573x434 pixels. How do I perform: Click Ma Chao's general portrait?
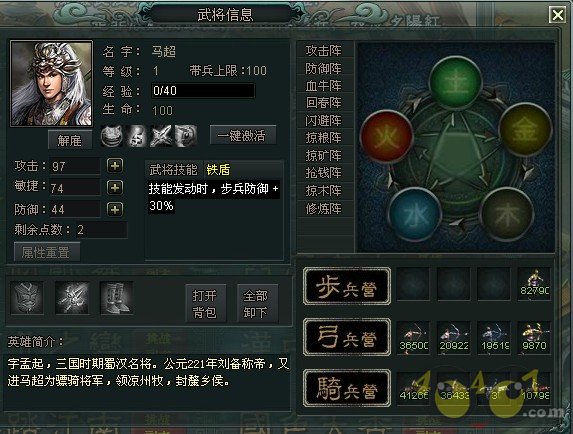tap(52, 84)
